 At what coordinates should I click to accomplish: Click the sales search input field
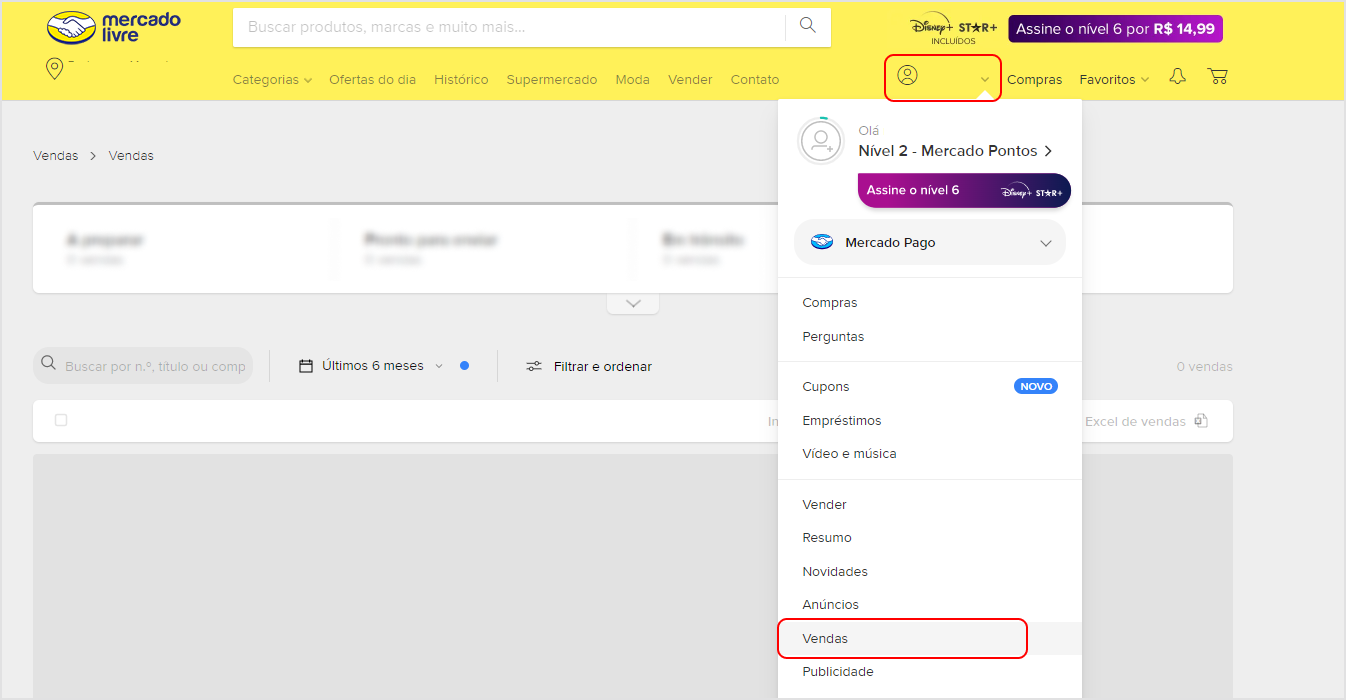pyautogui.click(x=154, y=367)
